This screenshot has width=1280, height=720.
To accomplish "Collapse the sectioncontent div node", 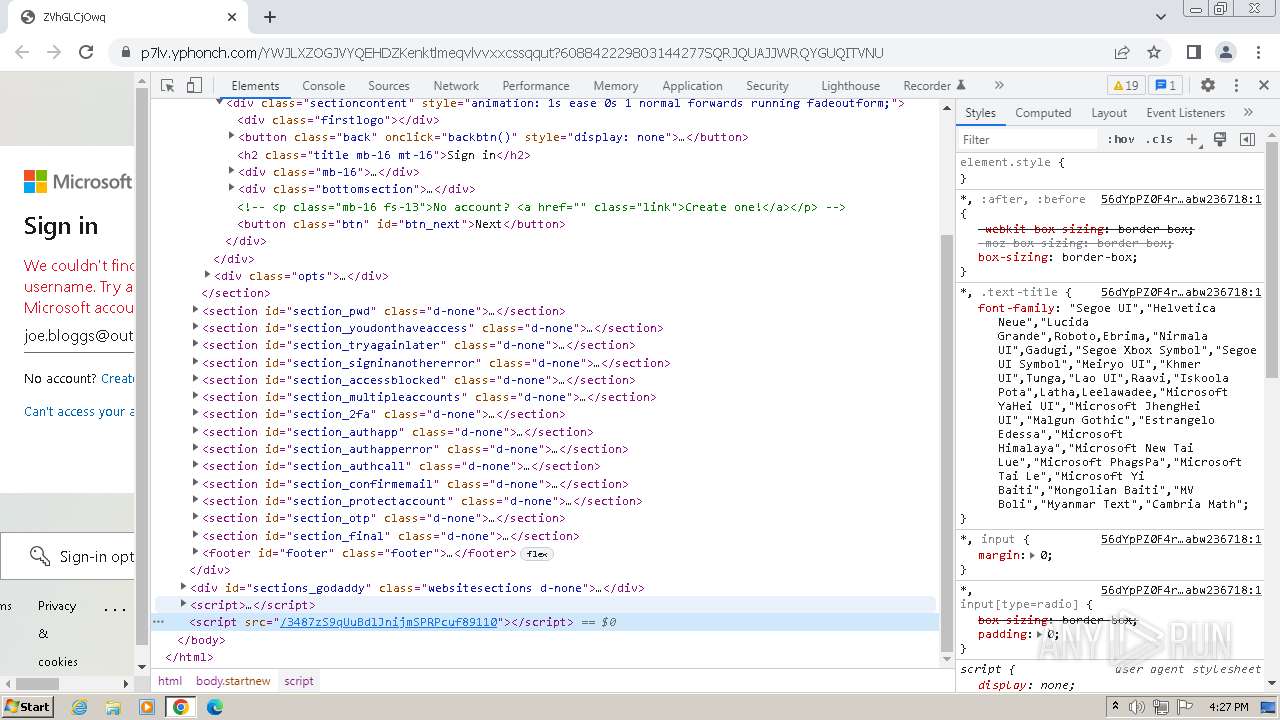I will coord(220,102).
